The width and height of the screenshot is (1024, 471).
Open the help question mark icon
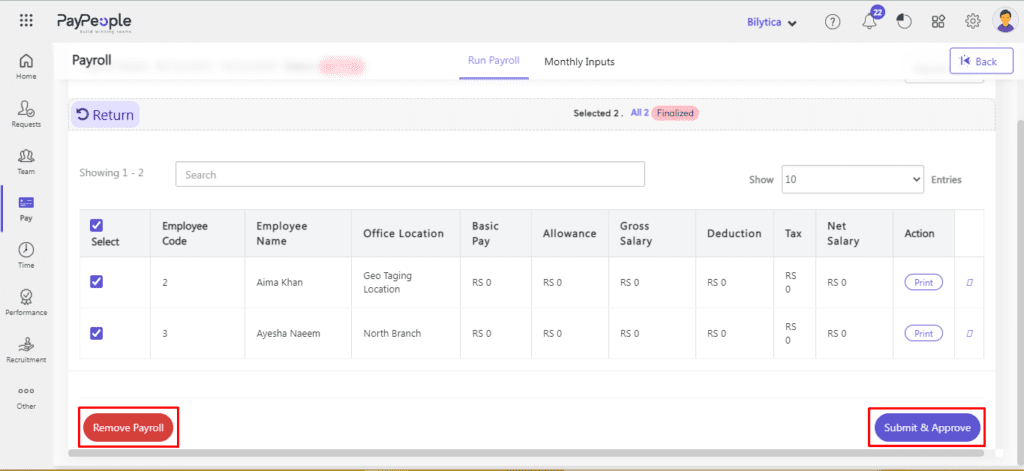(x=832, y=22)
